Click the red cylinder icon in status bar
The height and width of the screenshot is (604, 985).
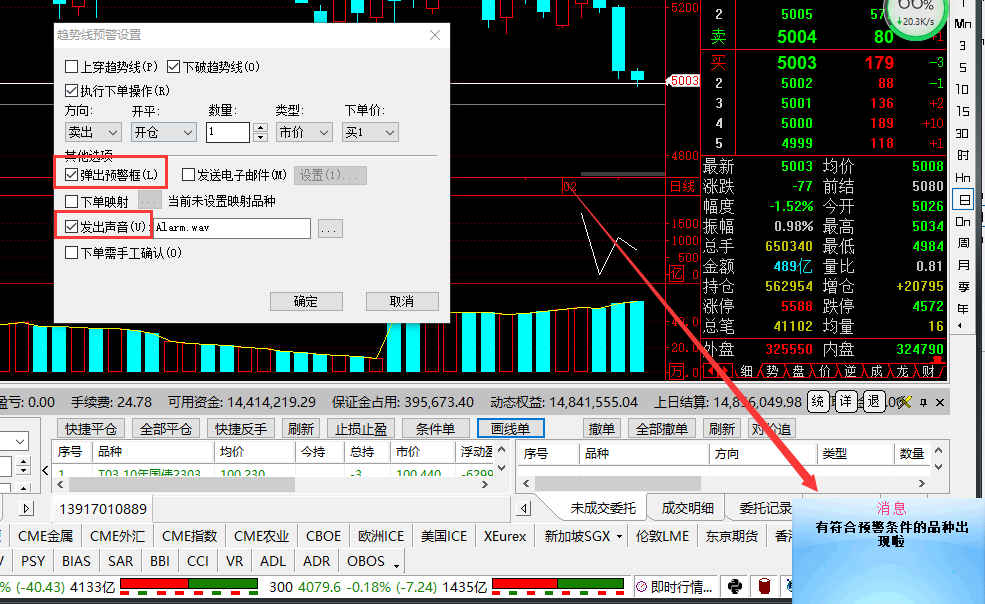click(765, 587)
